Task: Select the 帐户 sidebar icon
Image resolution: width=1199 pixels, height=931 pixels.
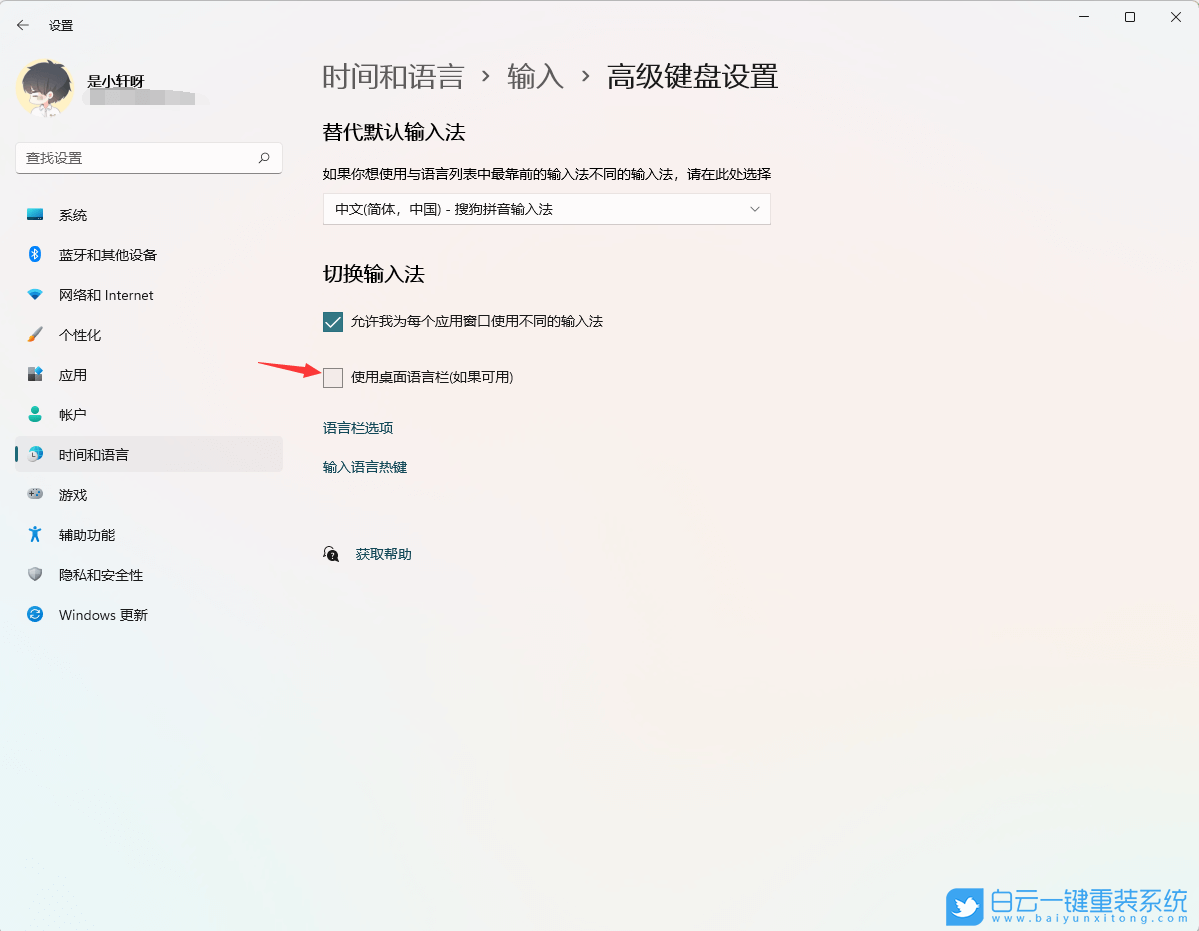Action: [36, 414]
